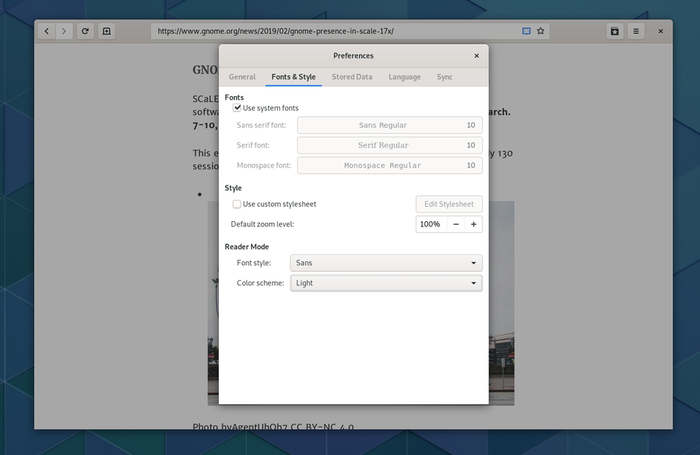Viewport: 700px width, 455px height.
Task: Enable Use custom stylesheet checkbox
Action: (237, 204)
